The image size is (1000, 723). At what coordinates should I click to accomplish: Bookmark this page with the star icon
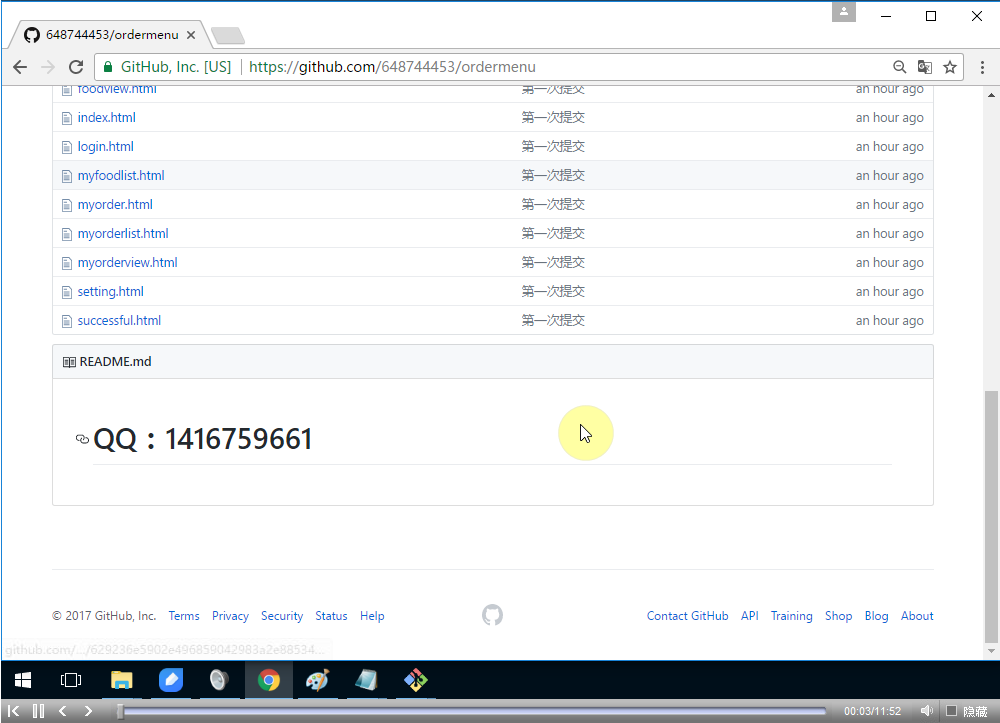pos(950,67)
